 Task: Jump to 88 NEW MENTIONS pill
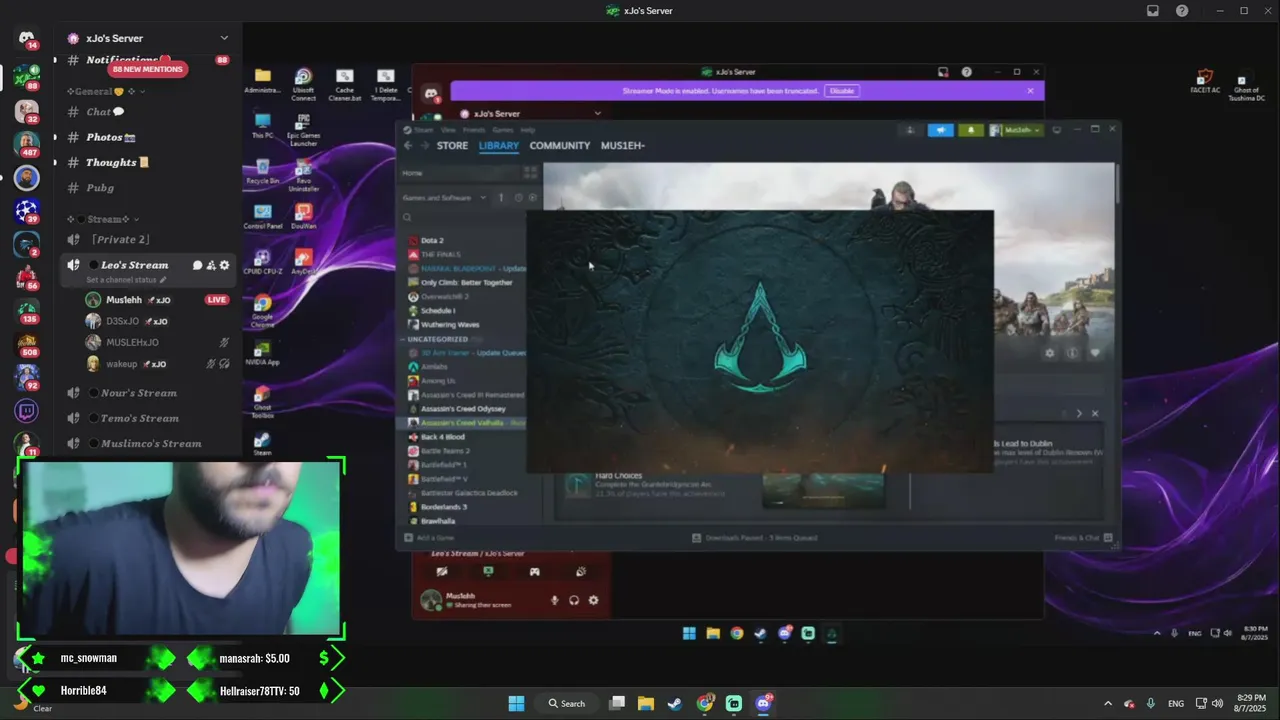[x=148, y=69]
